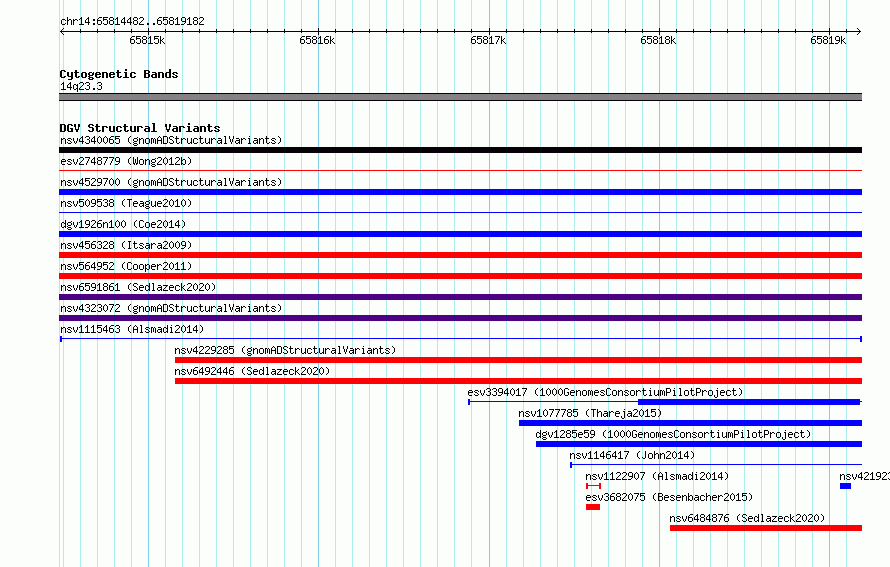Select the purple nsv4323072 variant bar
Image resolution: width=890 pixels, height=567 pixels.
click(460, 318)
